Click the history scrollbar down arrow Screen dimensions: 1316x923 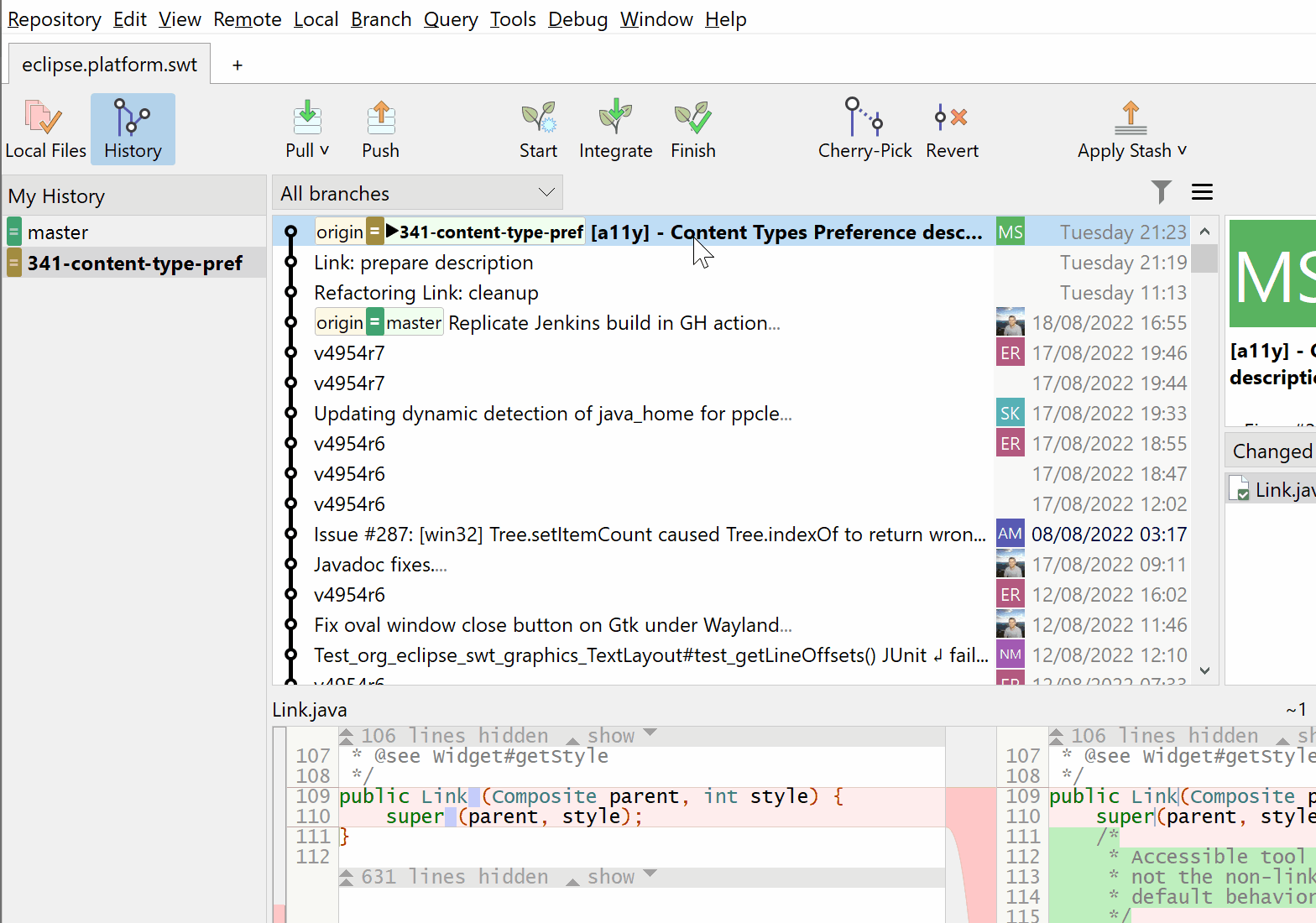click(1204, 670)
